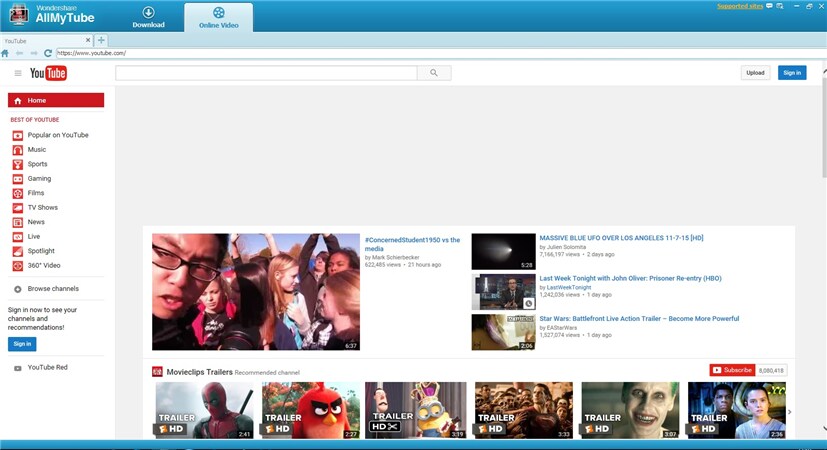Image resolution: width=827 pixels, height=450 pixels.
Task: Go to the browser home page icon
Action: (5, 53)
